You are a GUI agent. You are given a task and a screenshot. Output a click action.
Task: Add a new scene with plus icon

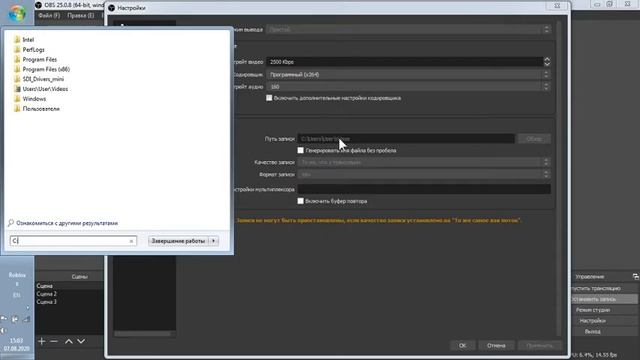point(42,341)
